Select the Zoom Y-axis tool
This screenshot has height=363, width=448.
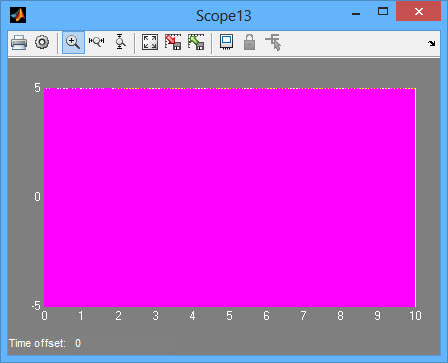tap(120, 42)
